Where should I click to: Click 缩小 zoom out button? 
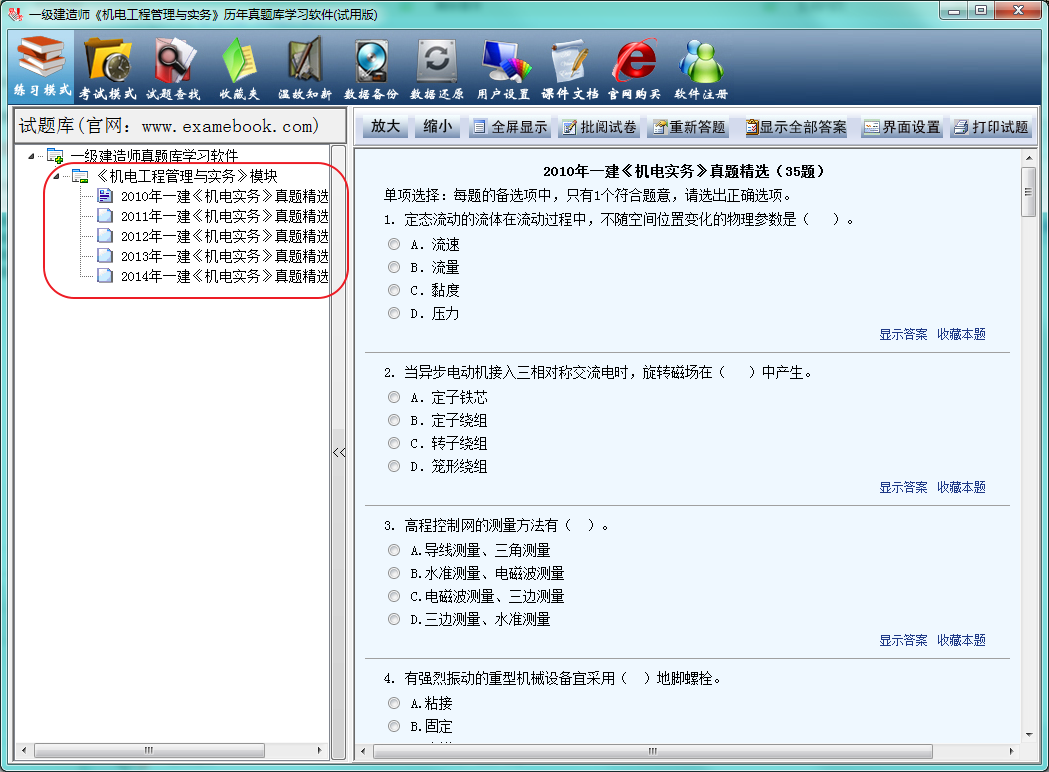438,126
